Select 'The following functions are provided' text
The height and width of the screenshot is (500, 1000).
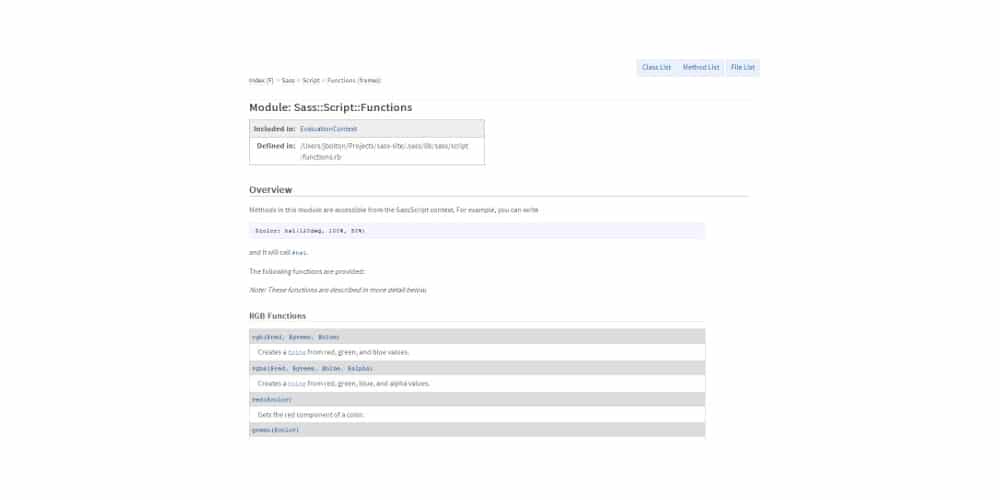coord(307,272)
